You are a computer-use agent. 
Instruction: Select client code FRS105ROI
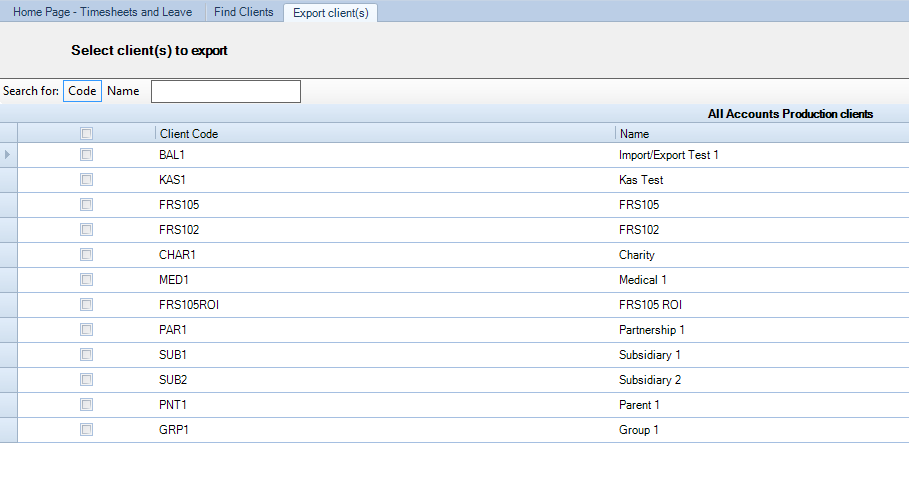189,305
